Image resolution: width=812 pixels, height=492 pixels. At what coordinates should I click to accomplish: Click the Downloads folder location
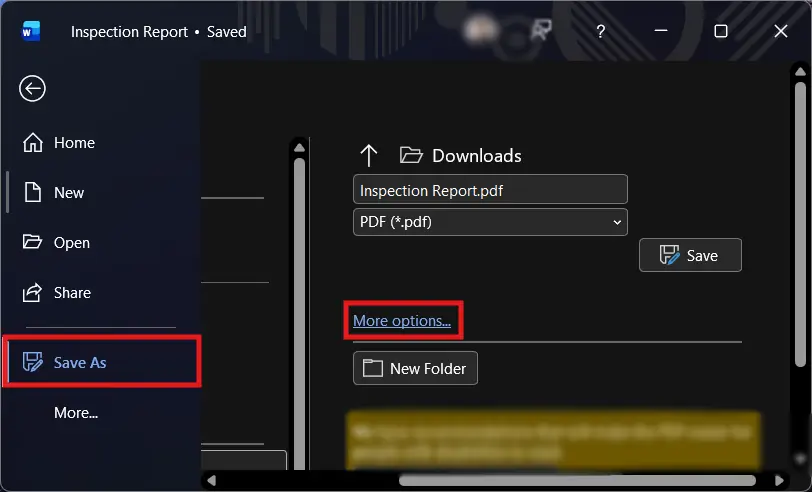(461, 155)
